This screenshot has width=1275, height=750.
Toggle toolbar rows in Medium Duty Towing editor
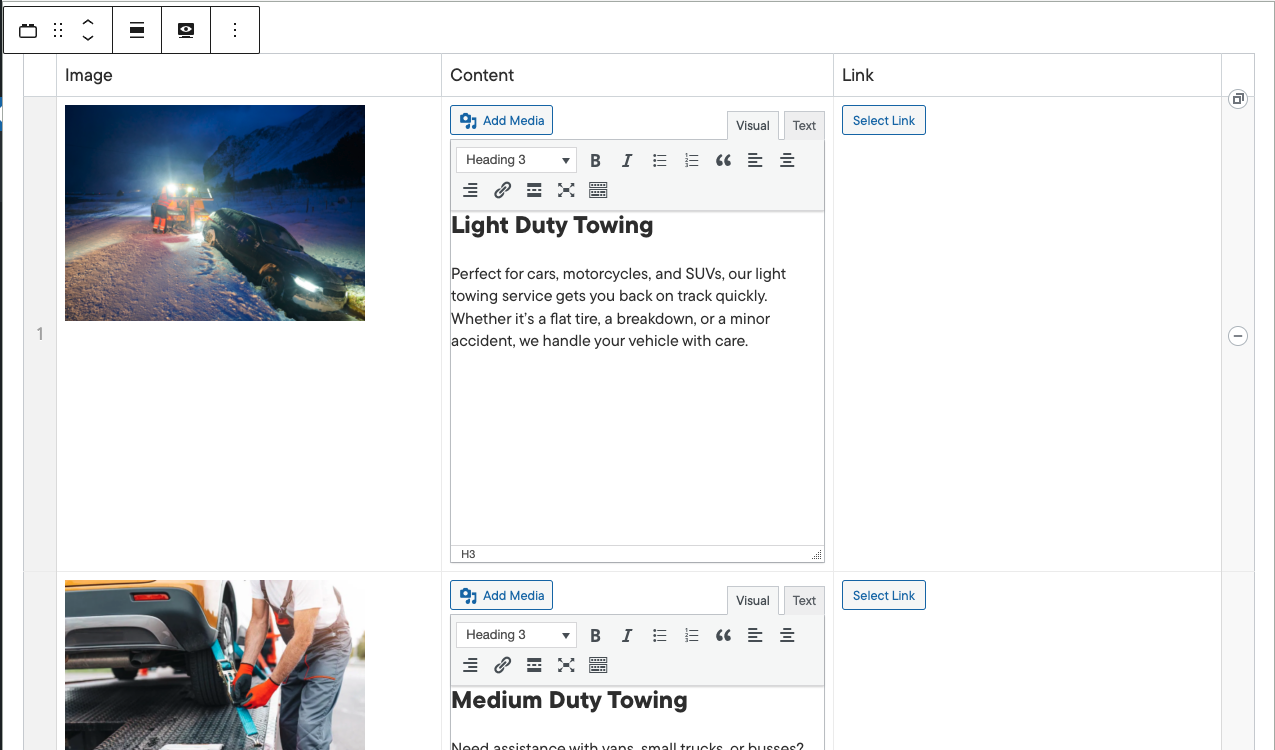point(598,665)
